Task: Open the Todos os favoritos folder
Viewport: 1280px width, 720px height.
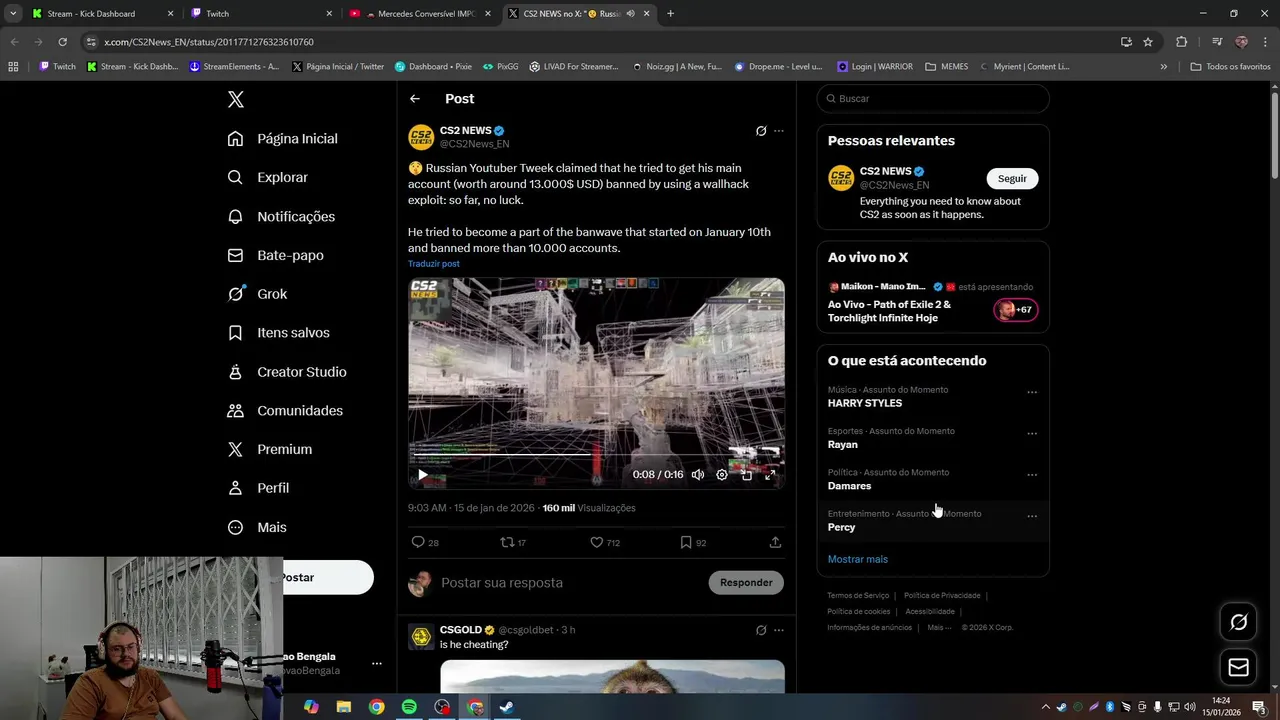Action: (1230, 67)
